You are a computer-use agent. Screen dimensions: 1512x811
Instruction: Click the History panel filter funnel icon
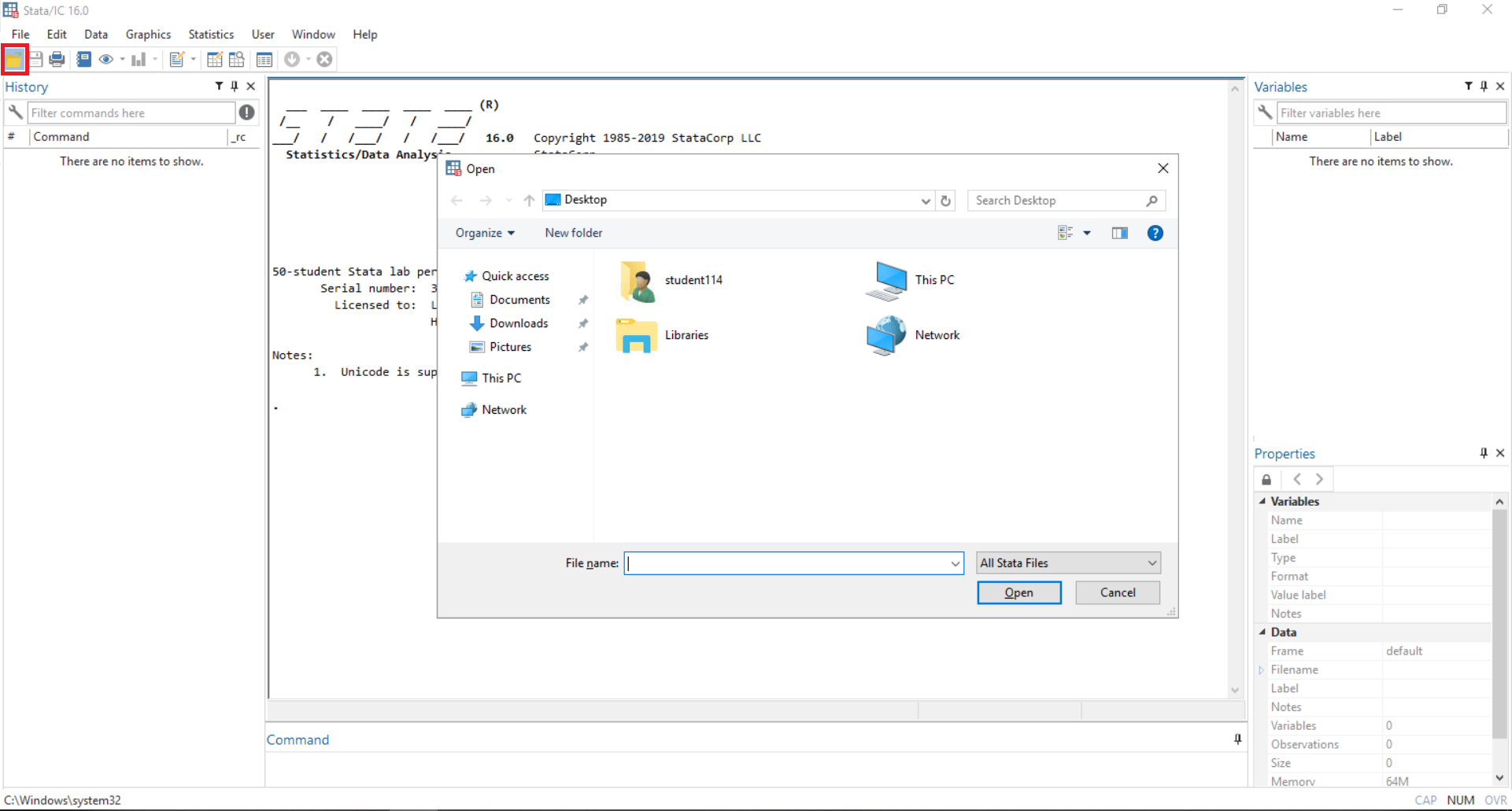[x=219, y=87]
